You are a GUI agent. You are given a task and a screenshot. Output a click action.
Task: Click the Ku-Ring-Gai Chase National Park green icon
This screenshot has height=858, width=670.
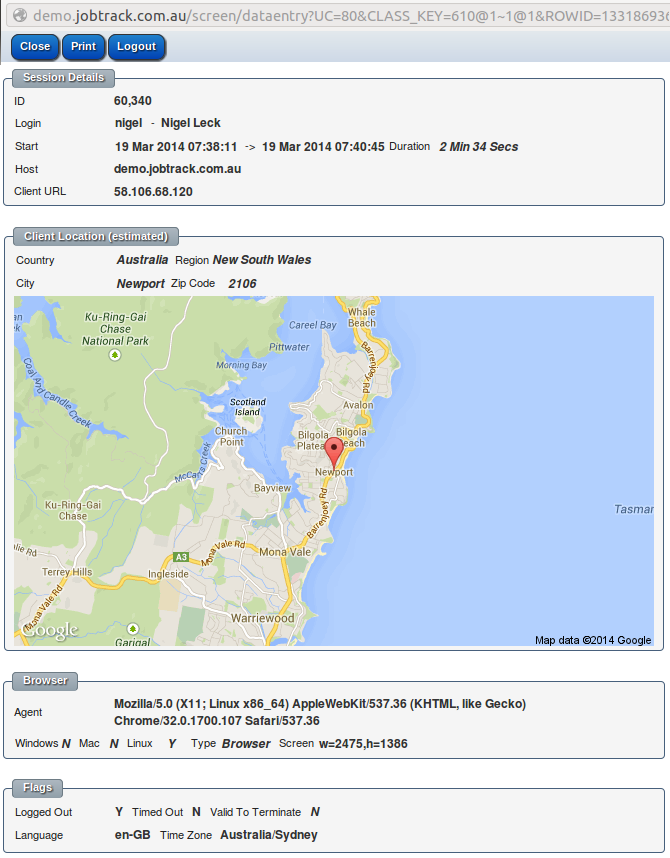(116, 355)
